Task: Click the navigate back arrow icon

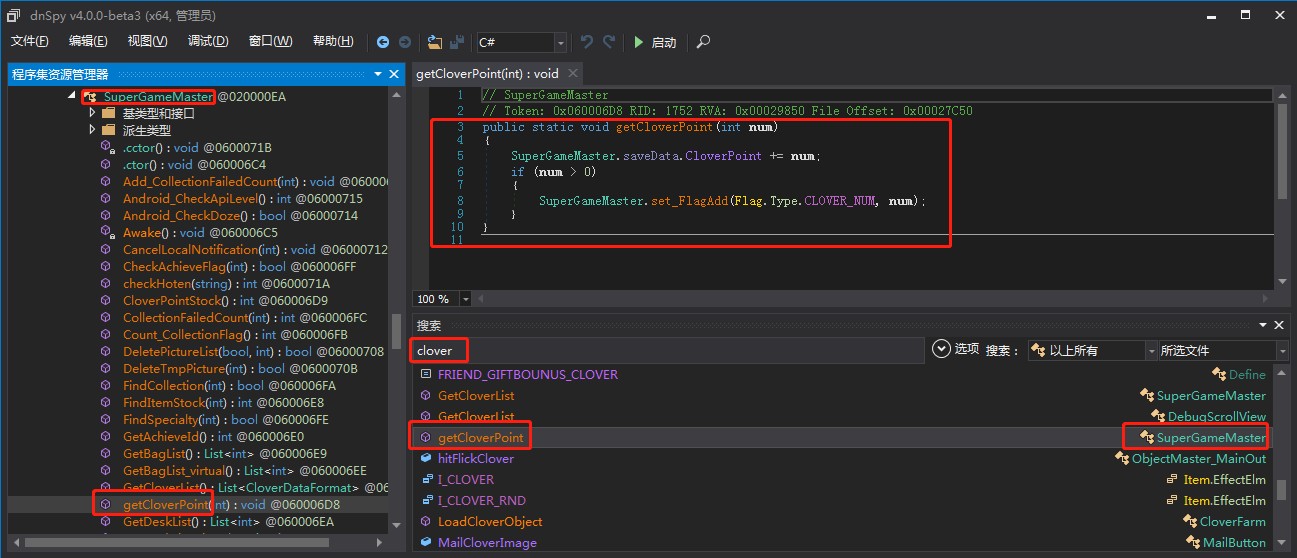Action: tap(383, 42)
